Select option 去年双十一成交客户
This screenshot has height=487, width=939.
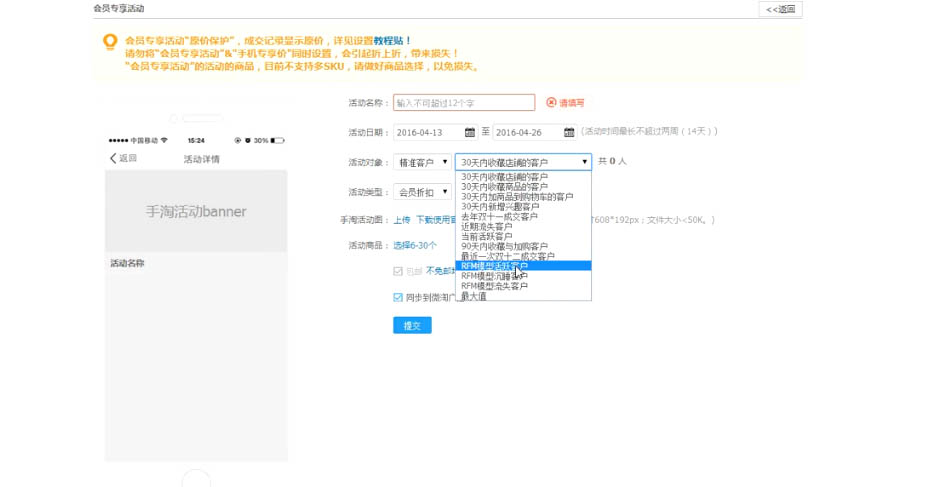pyautogui.click(x=523, y=216)
